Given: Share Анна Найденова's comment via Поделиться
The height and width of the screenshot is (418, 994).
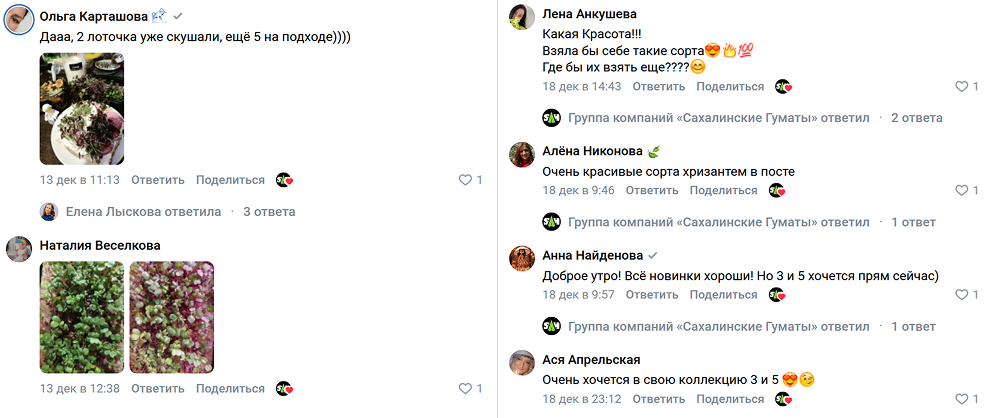Looking at the screenshot, I should tap(723, 294).
